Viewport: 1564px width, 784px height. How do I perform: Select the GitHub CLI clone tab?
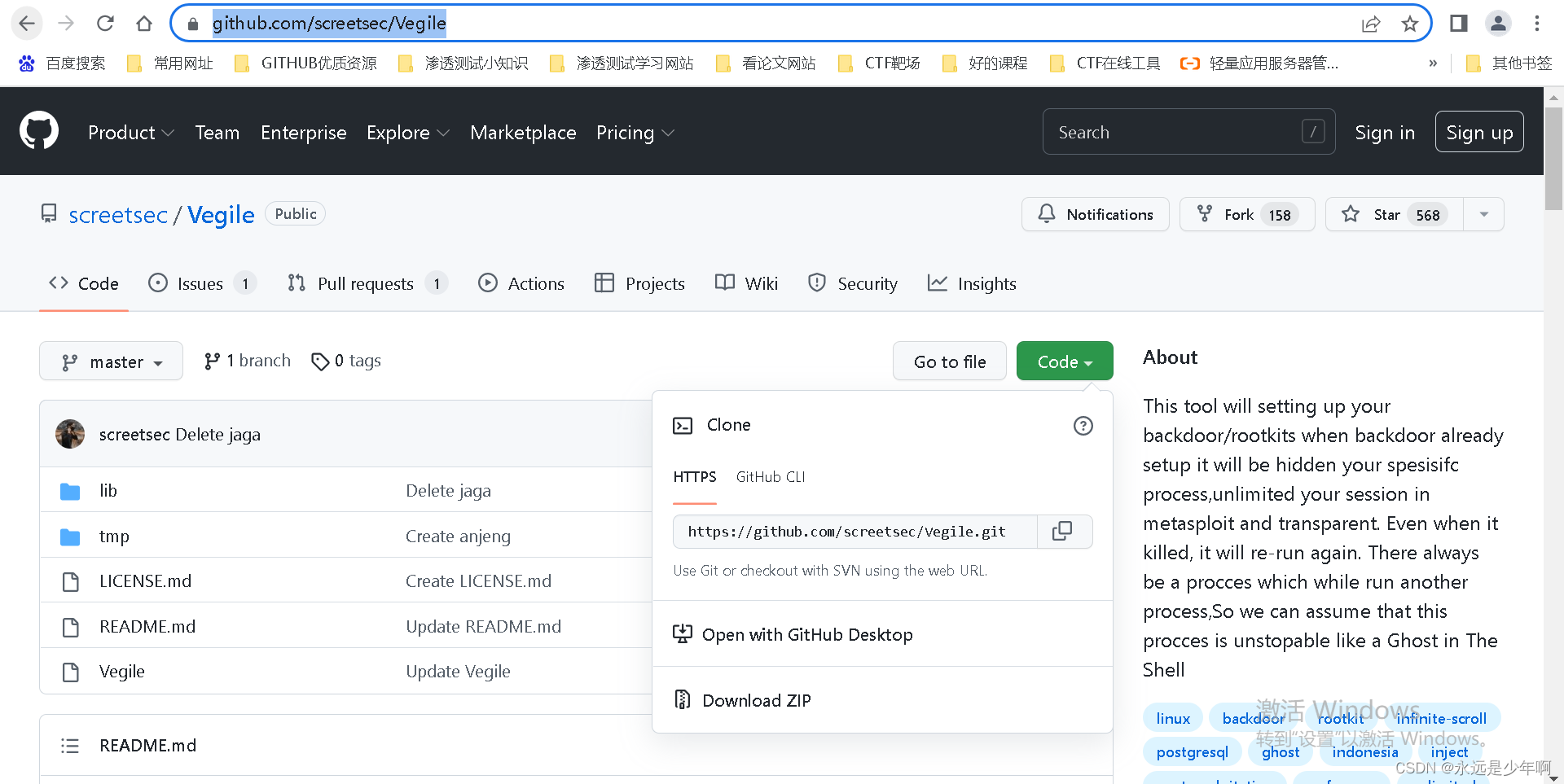click(771, 477)
